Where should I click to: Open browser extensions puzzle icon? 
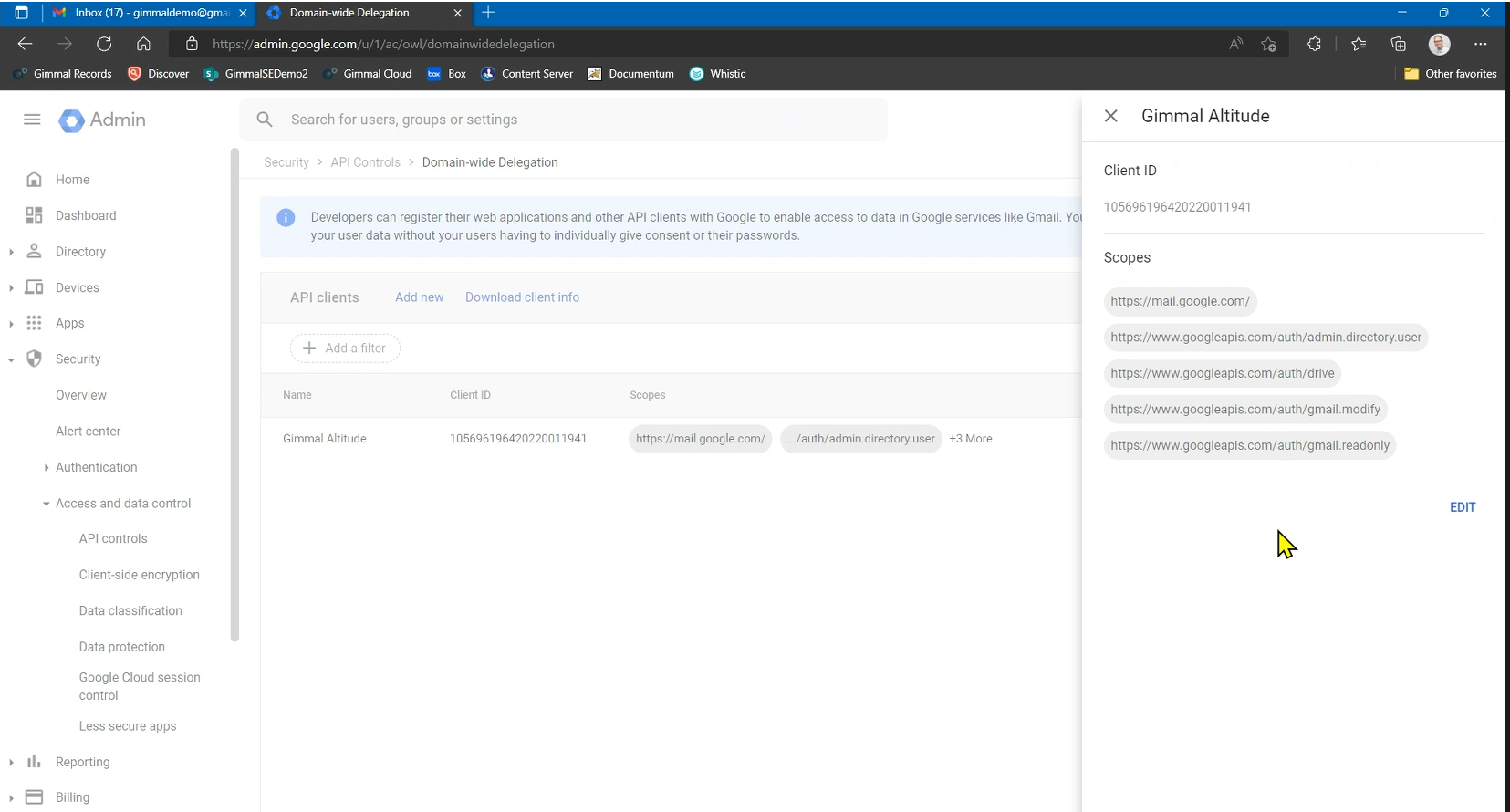tap(1314, 44)
